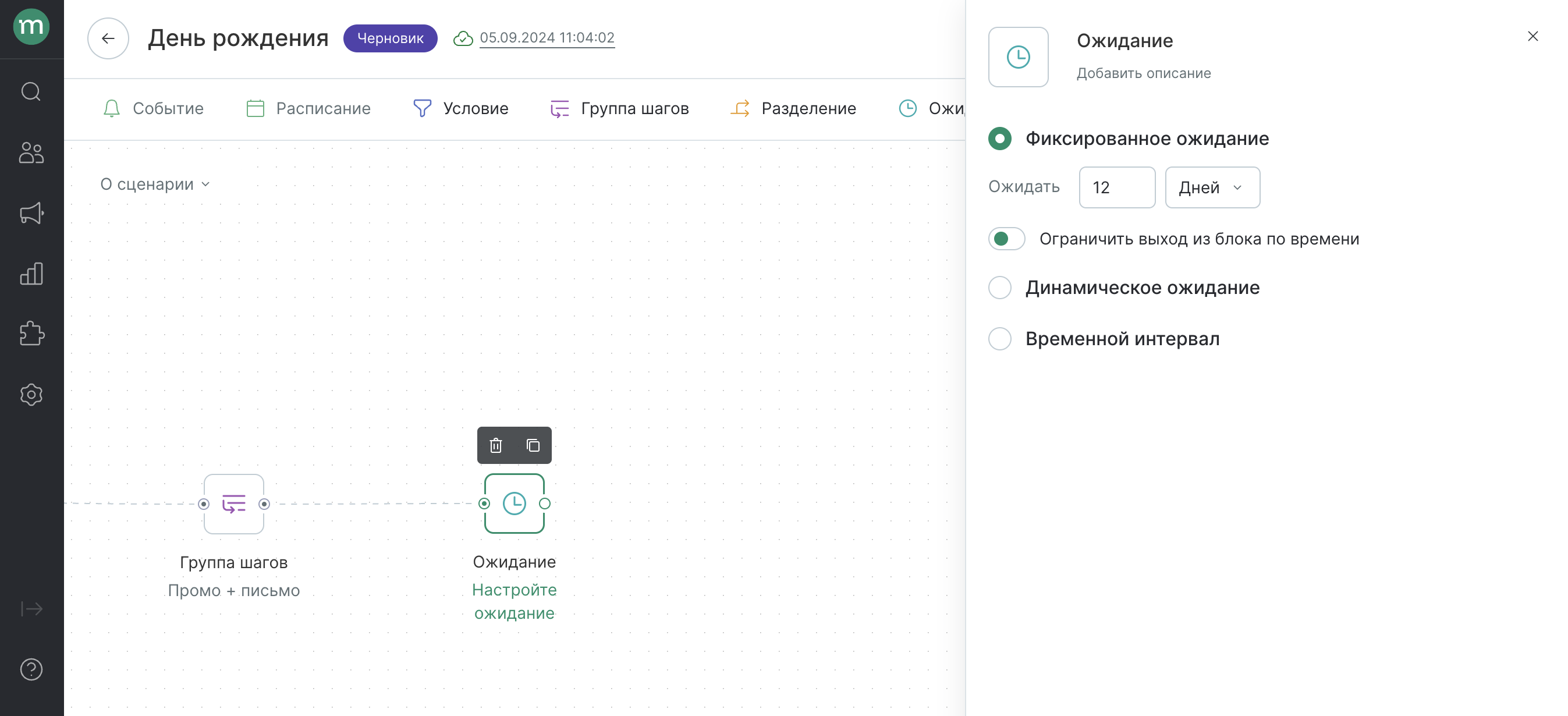Click Настройте ожидание hint text
Image resolution: width=1568 pixels, height=716 pixels.
(515, 601)
